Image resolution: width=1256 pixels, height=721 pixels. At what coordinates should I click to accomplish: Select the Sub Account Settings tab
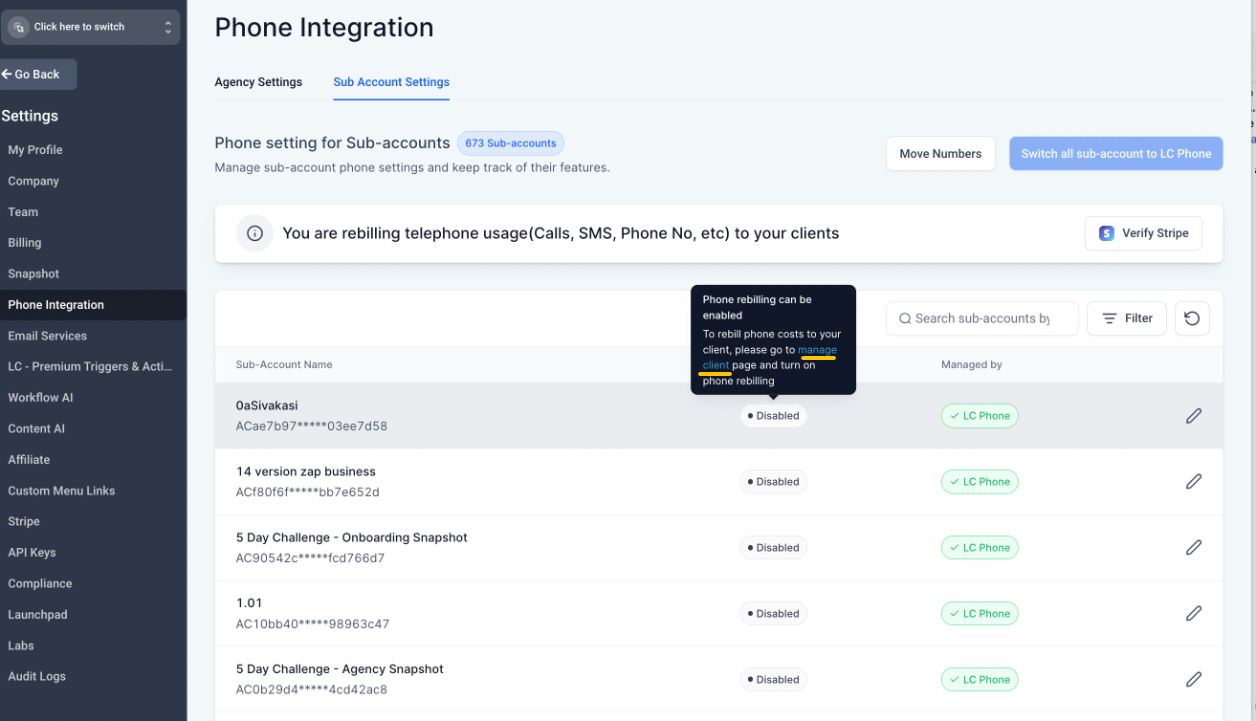[x=391, y=82]
